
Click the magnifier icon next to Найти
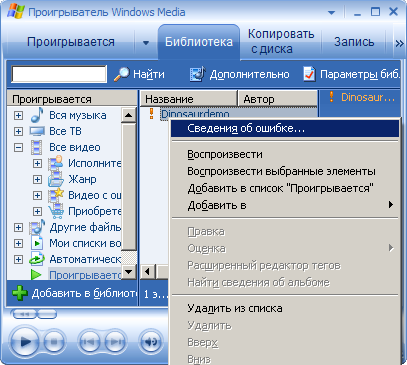coord(121,74)
